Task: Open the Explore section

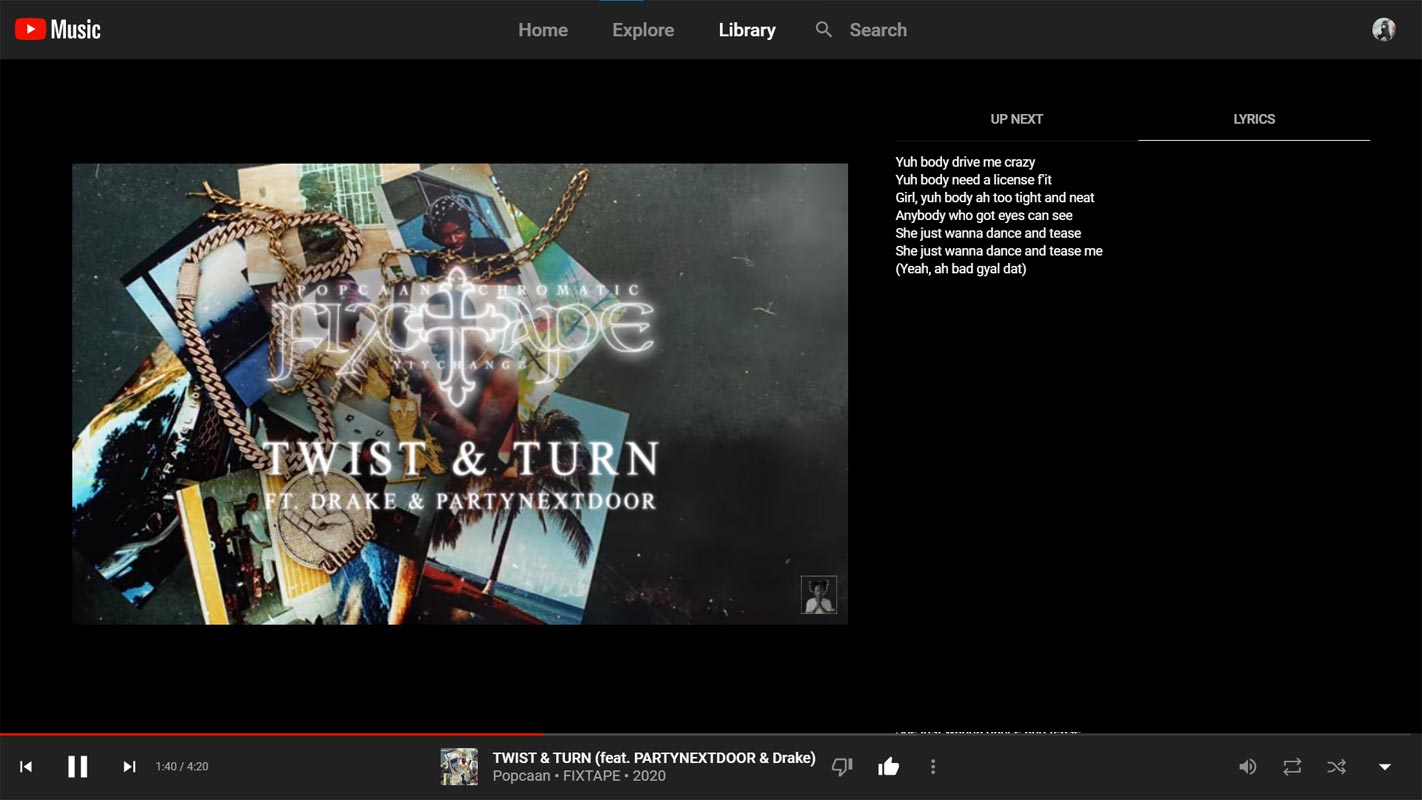Action: (x=643, y=30)
